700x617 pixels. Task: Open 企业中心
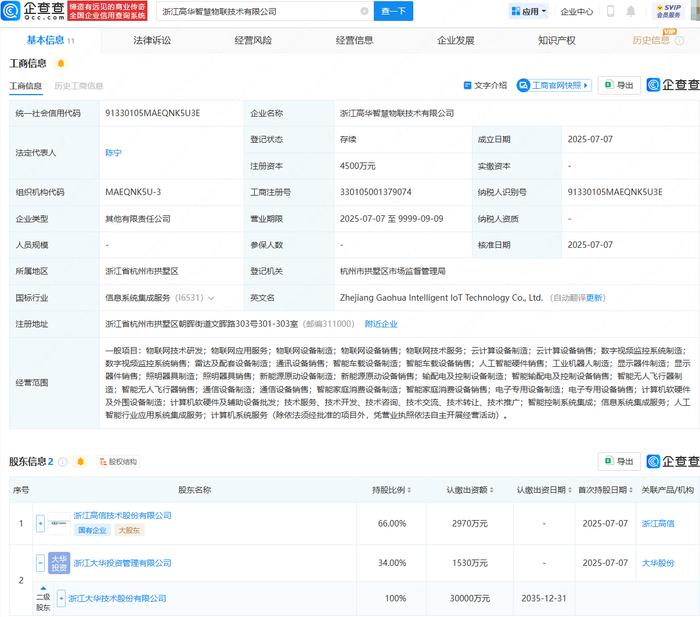[576, 12]
